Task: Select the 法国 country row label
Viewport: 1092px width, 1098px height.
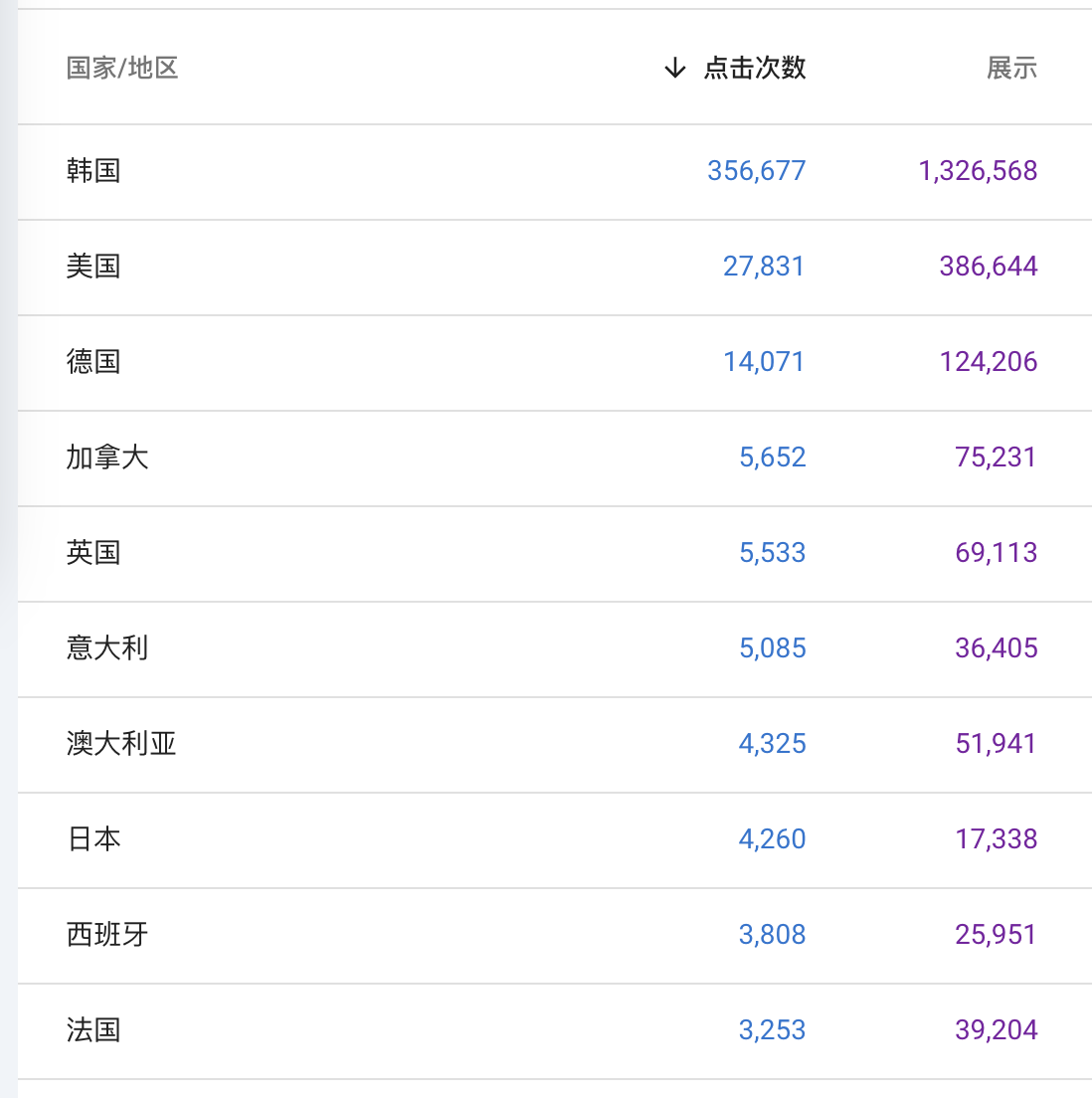Action: click(93, 1030)
